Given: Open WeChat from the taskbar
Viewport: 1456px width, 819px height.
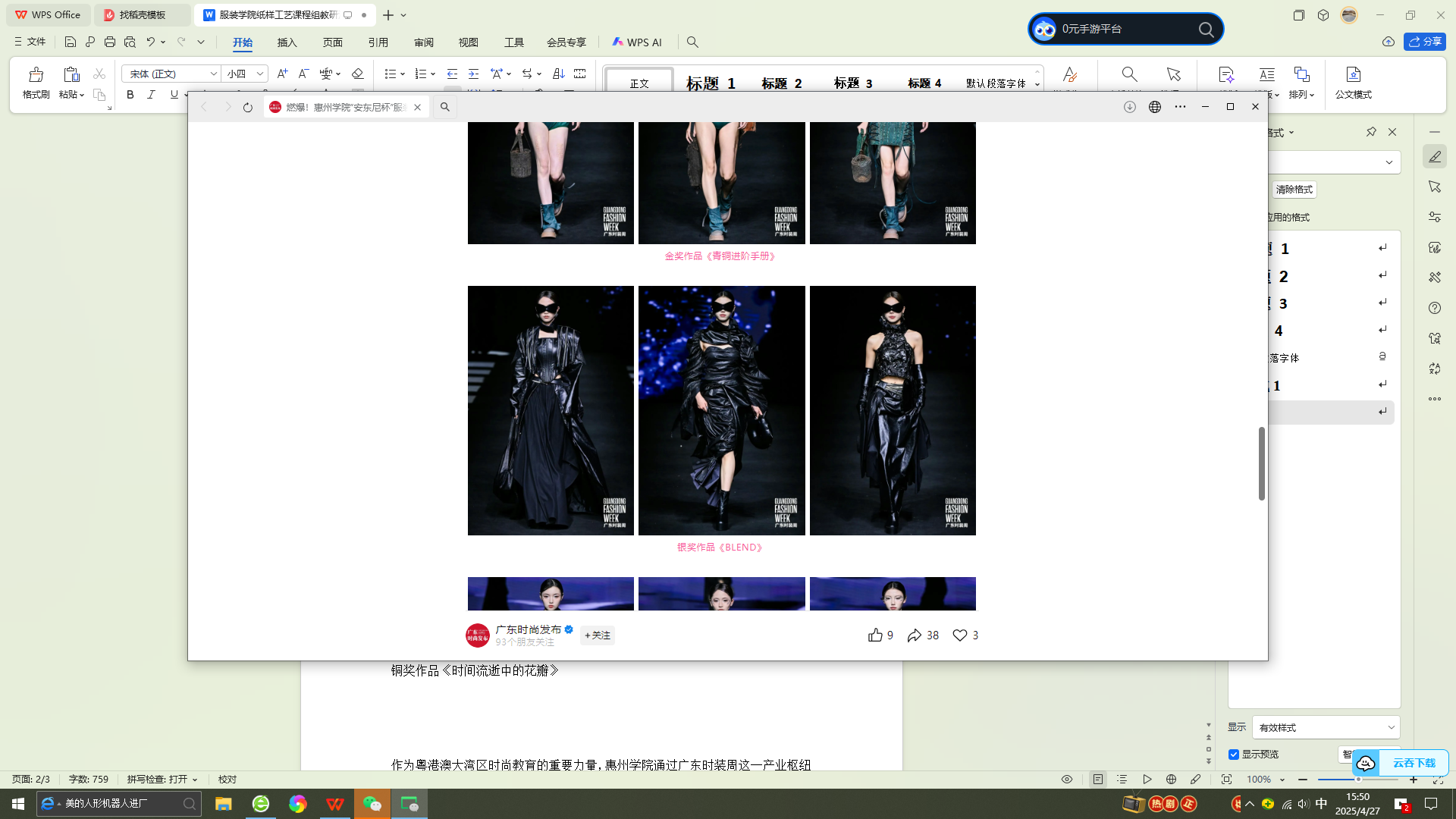Looking at the screenshot, I should [x=372, y=804].
